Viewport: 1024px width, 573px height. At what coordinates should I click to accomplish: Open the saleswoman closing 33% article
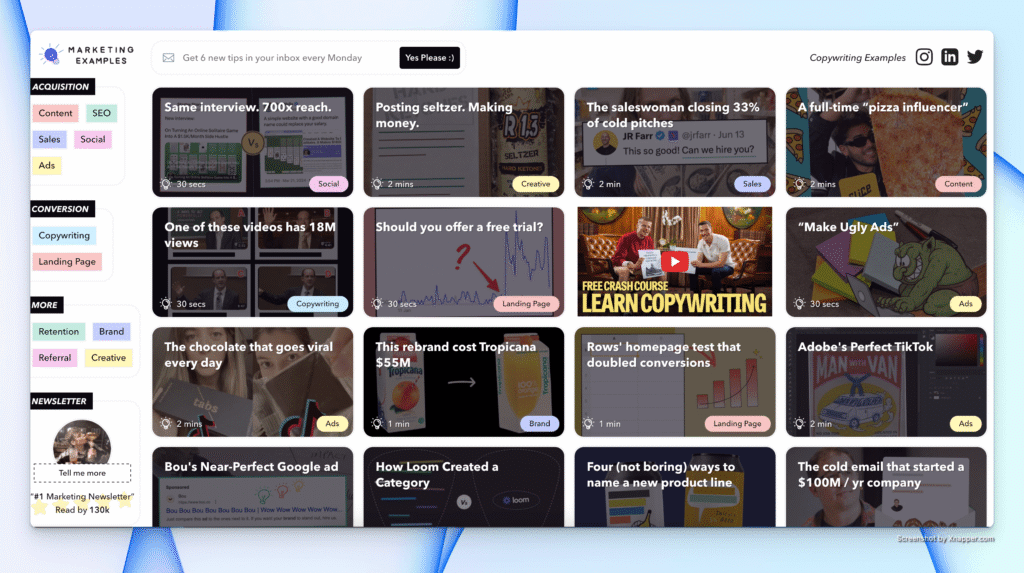point(675,142)
